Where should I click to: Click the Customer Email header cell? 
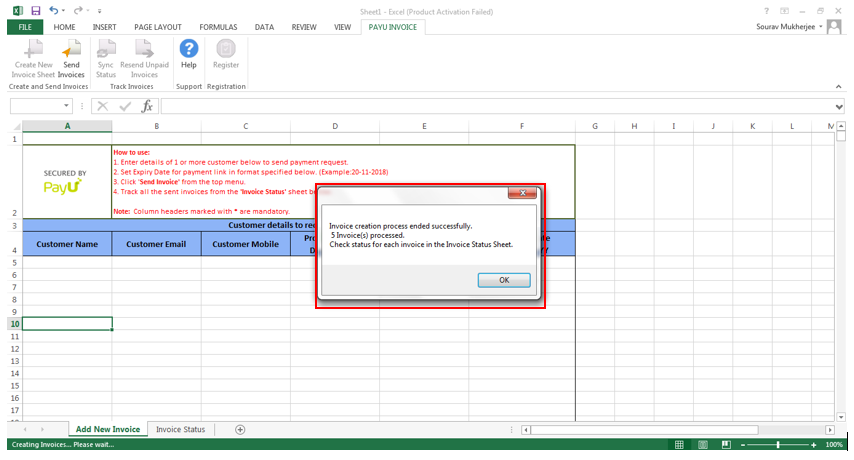(x=156, y=244)
